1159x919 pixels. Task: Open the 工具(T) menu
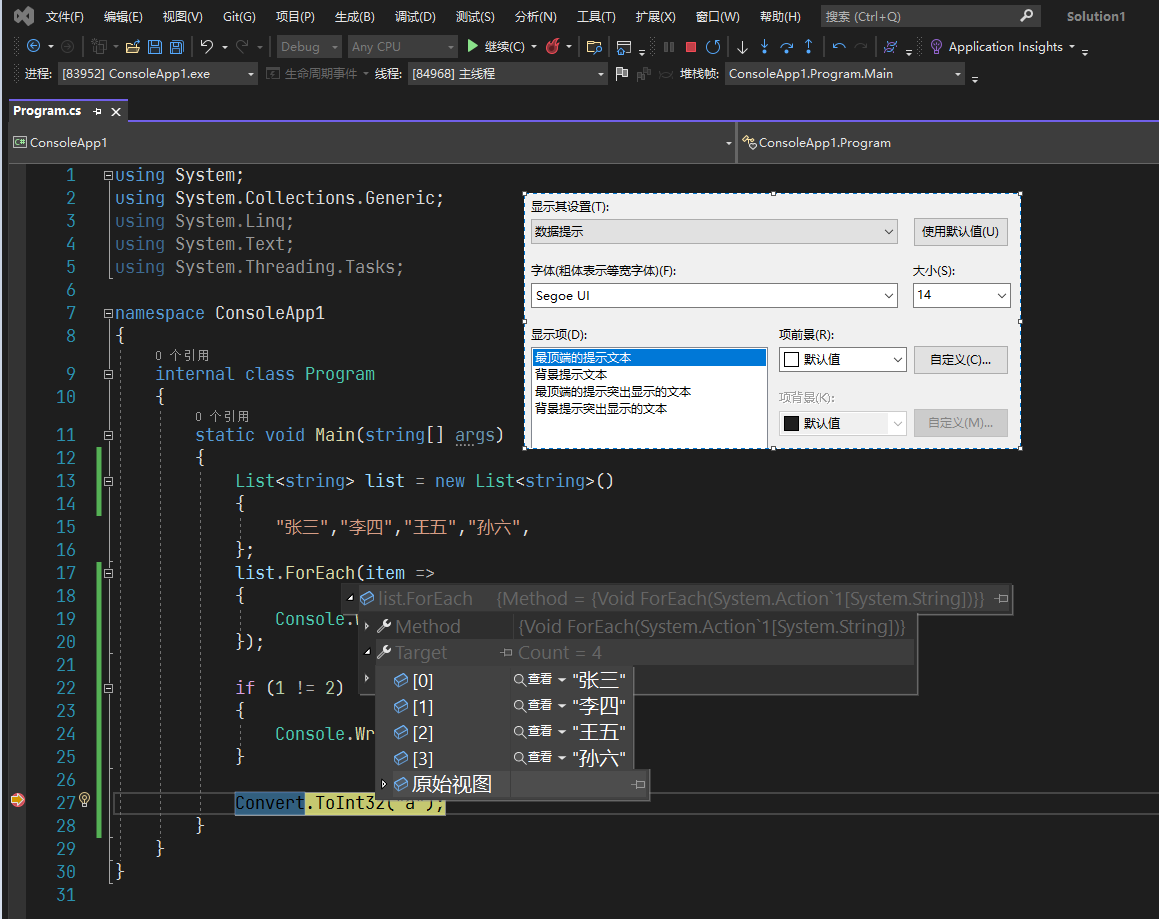(595, 17)
